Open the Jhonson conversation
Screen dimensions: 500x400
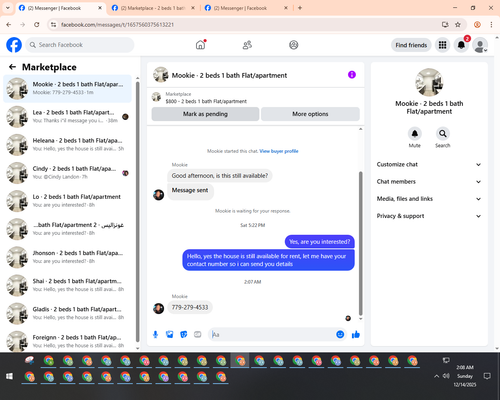pos(67,257)
